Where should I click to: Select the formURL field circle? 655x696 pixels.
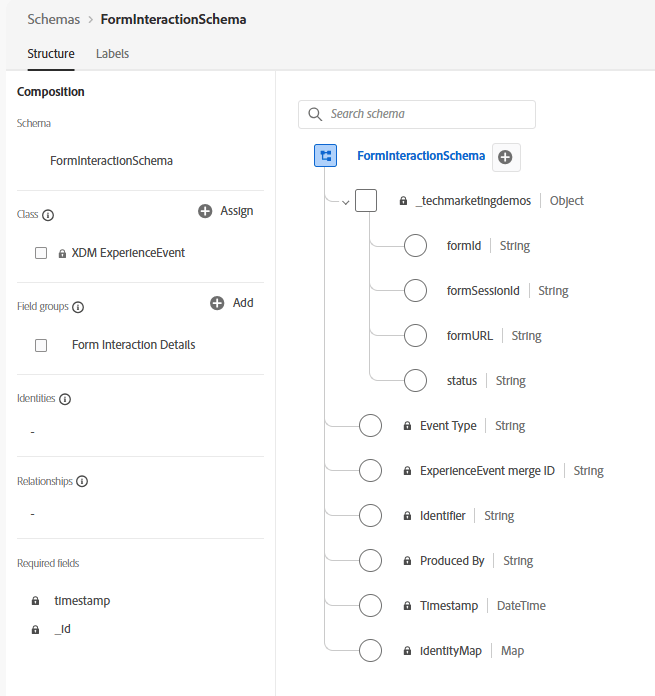point(415,336)
